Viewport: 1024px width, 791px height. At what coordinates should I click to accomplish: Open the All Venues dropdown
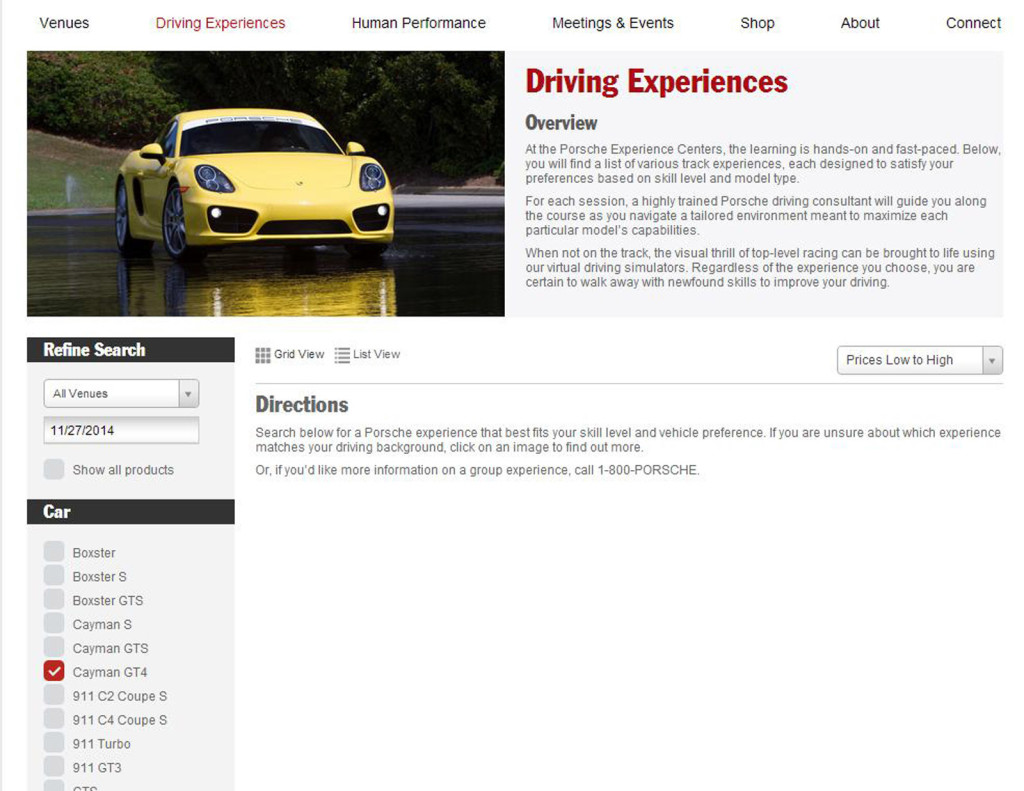coord(121,393)
